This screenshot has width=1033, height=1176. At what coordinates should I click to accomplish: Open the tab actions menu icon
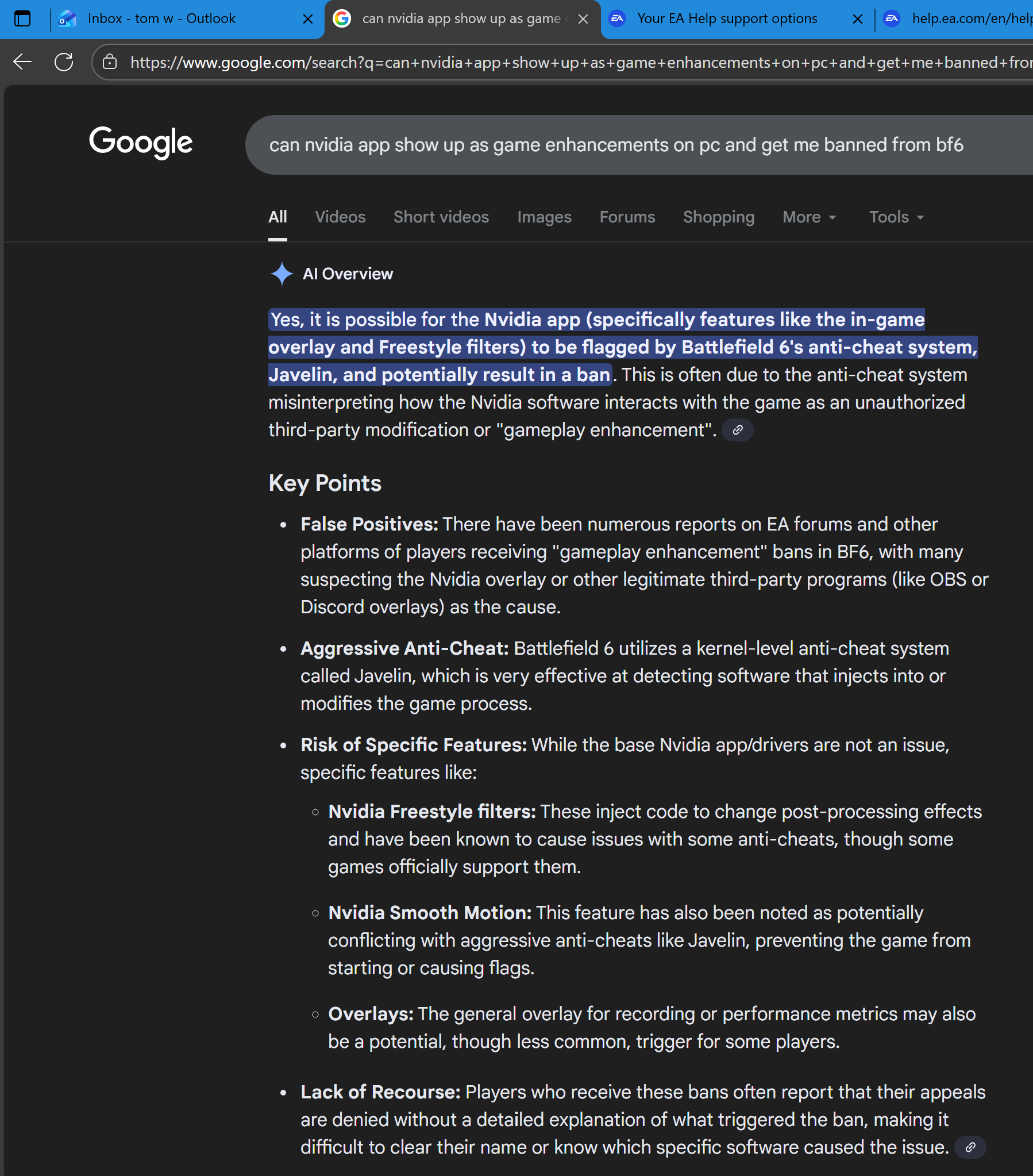click(x=22, y=19)
